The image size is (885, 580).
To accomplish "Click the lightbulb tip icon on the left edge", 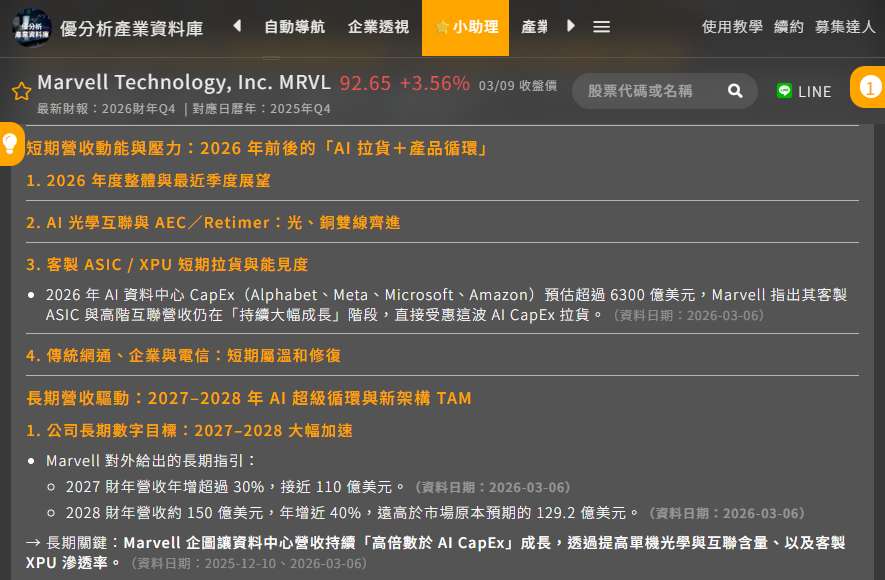I will point(10,144).
